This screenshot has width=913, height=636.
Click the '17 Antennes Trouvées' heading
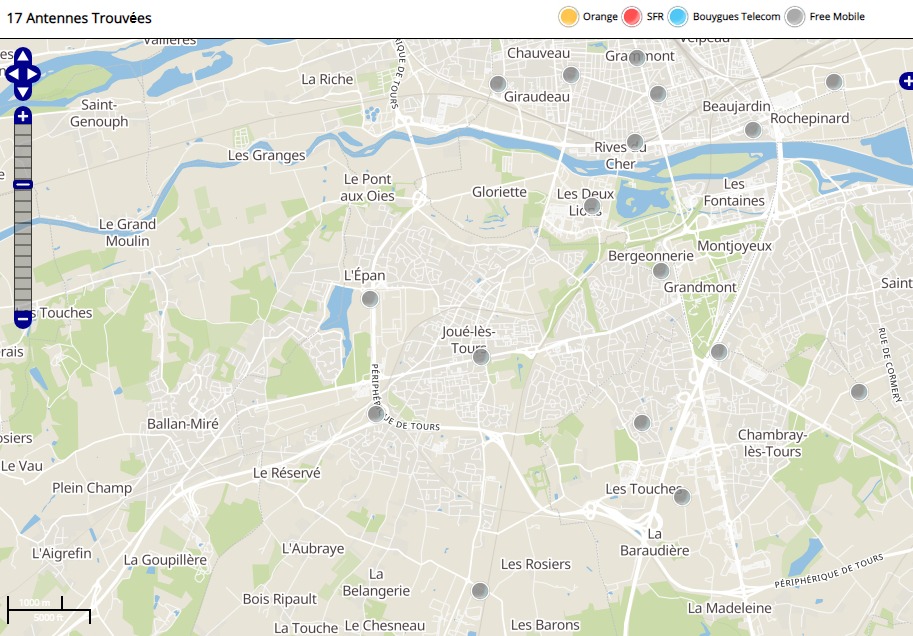(x=79, y=18)
